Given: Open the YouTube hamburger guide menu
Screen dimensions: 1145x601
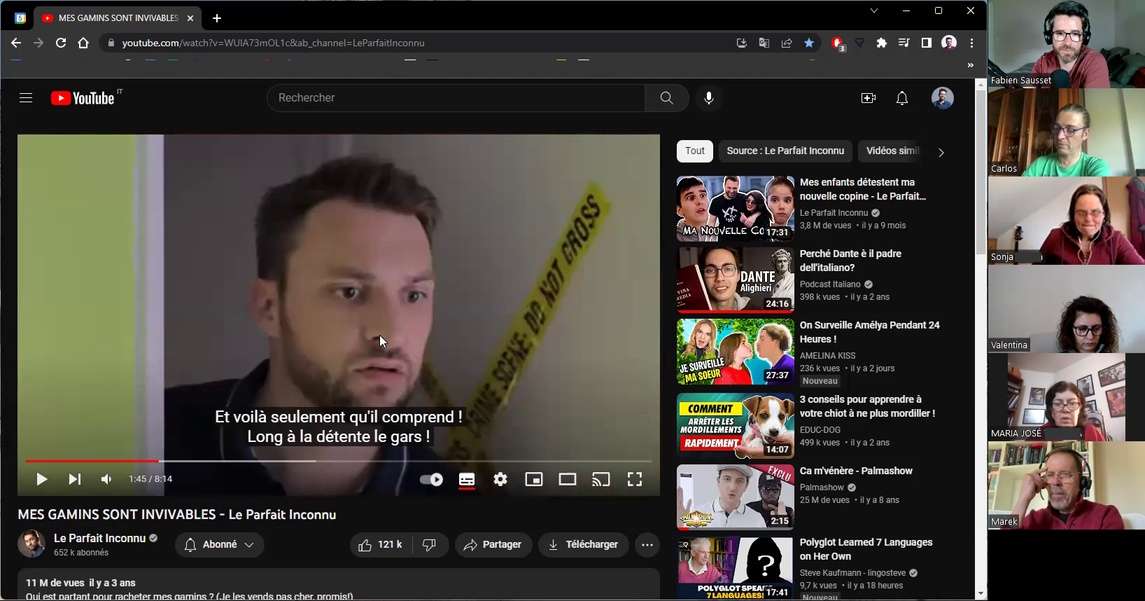Looking at the screenshot, I should click(26, 98).
